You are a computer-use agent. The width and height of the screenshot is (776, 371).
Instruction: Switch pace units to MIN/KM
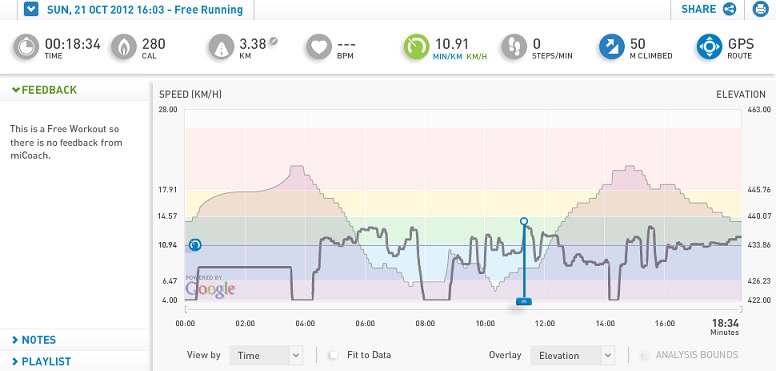click(x=447, y=56)
